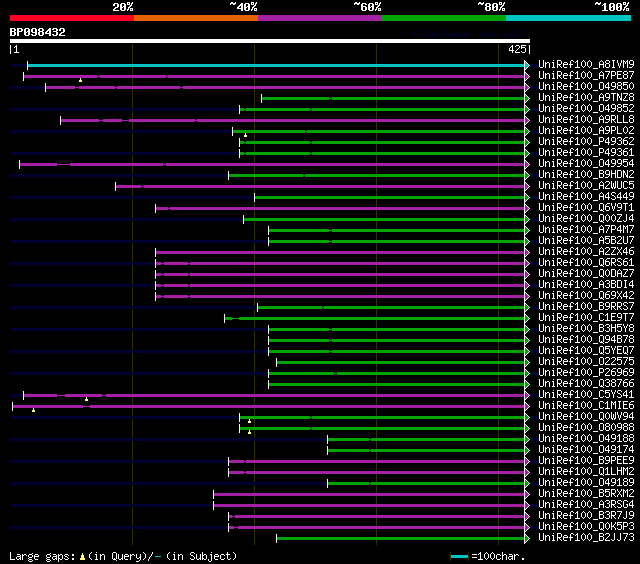Select the UniRef100_B3H5Y8 label
This screenshot has width=640, height=564.
586,329
